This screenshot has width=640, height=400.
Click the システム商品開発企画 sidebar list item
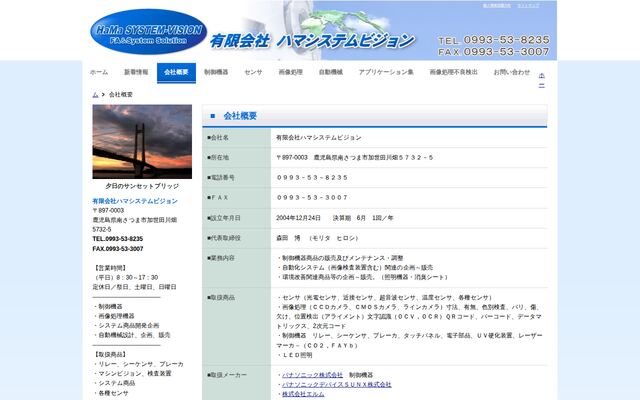pos(126,326)
